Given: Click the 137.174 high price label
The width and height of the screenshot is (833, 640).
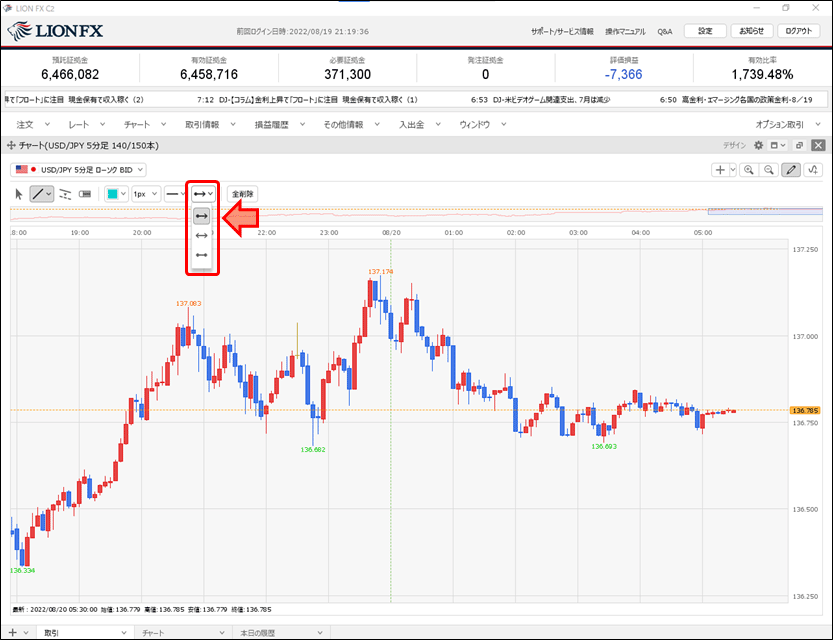Looking at the screenshot, I should coord(380,272).
